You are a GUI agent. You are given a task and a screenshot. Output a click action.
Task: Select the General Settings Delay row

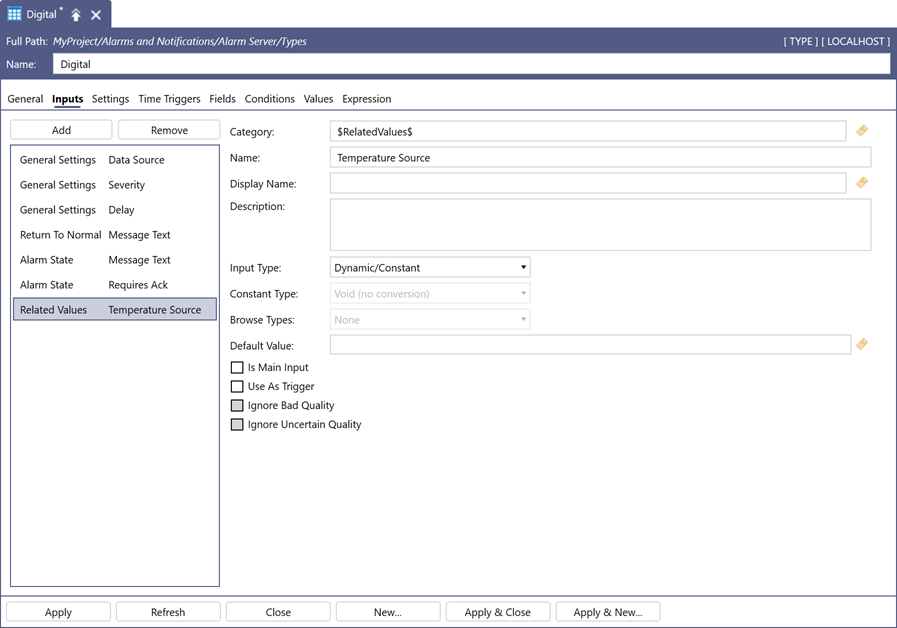pos(115,210)
